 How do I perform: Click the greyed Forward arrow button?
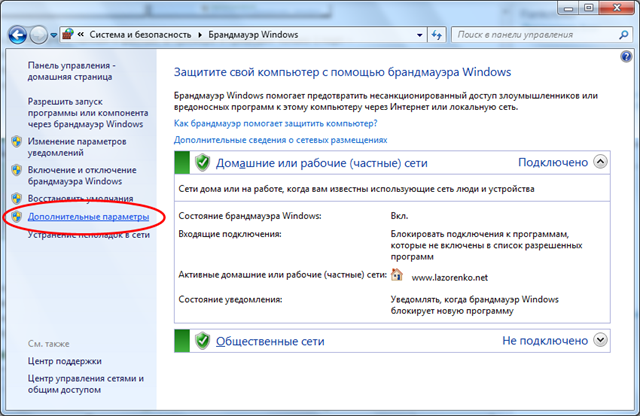coord(39,35)
